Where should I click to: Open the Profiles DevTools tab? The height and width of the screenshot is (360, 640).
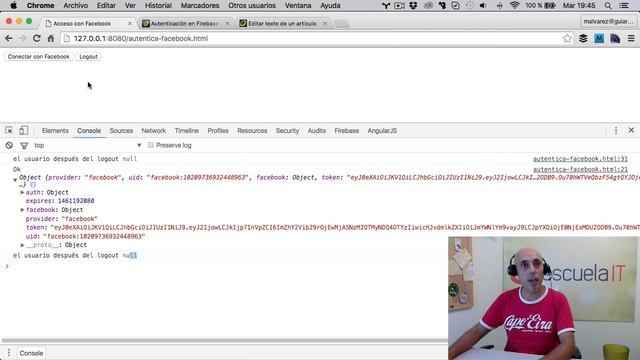(x=218, y=131)
